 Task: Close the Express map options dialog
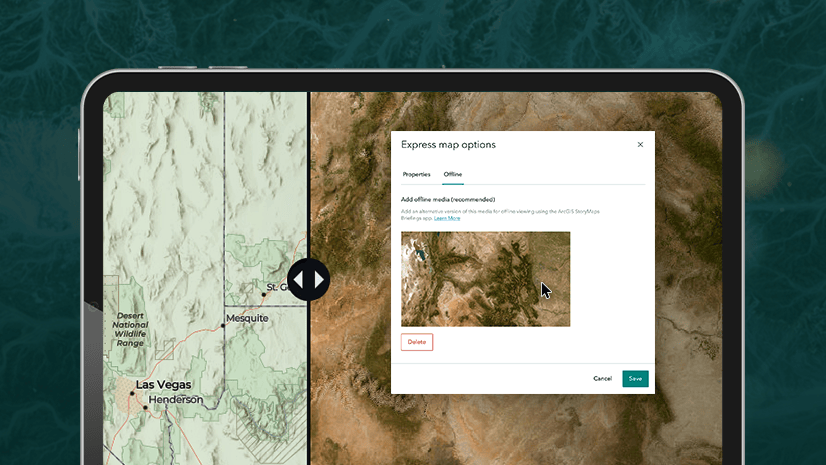pyautogui.click(x=640, y=144)
